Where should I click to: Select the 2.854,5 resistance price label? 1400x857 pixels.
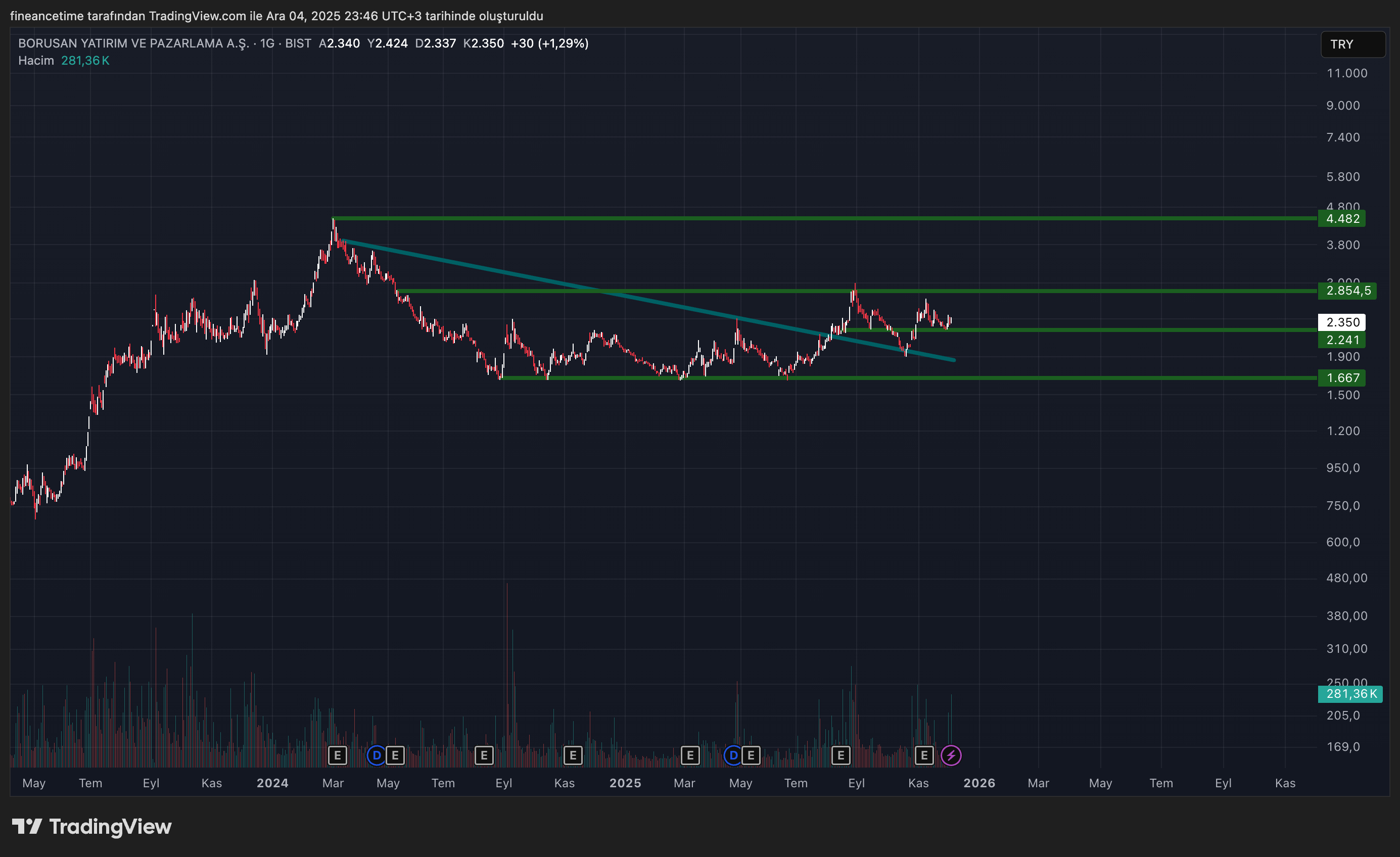[1347, 291]
